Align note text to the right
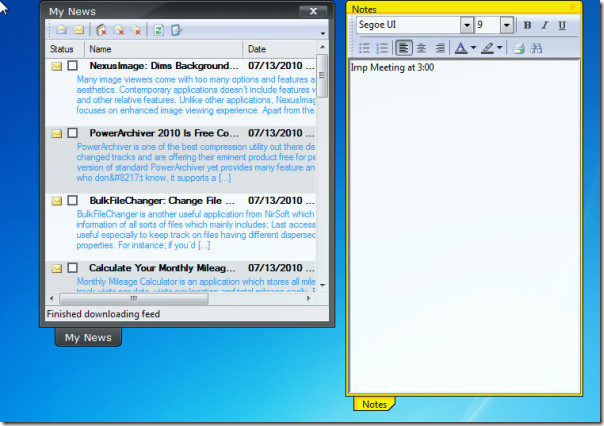Viewport: 604px width, 426px height. 440,48
